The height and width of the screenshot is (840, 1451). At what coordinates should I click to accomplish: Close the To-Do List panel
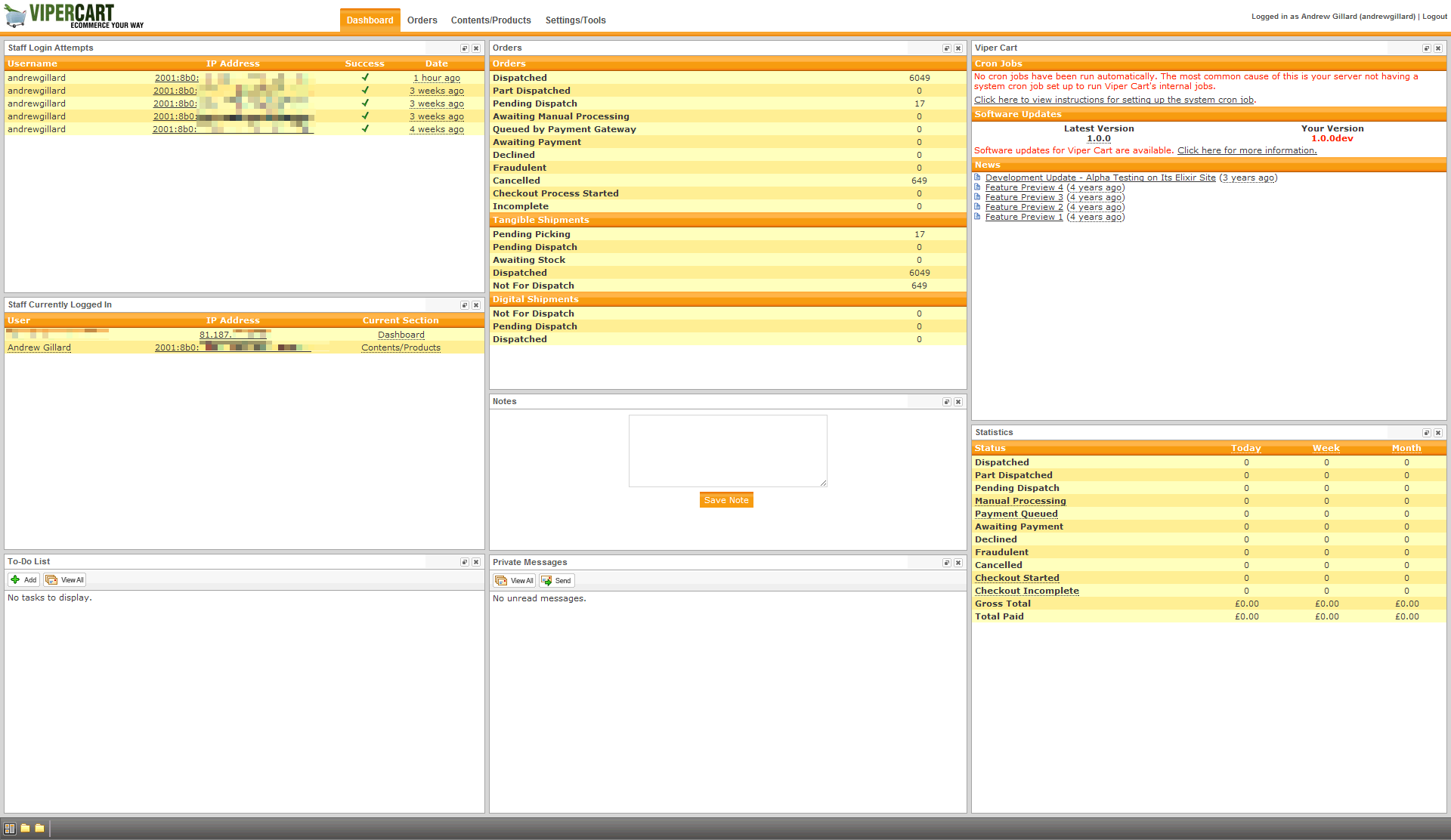[x=476, y=562]
